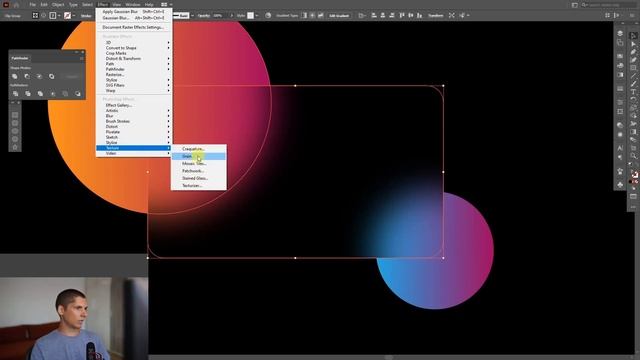Select the Pathfinder panel tab

click(20, 58)
